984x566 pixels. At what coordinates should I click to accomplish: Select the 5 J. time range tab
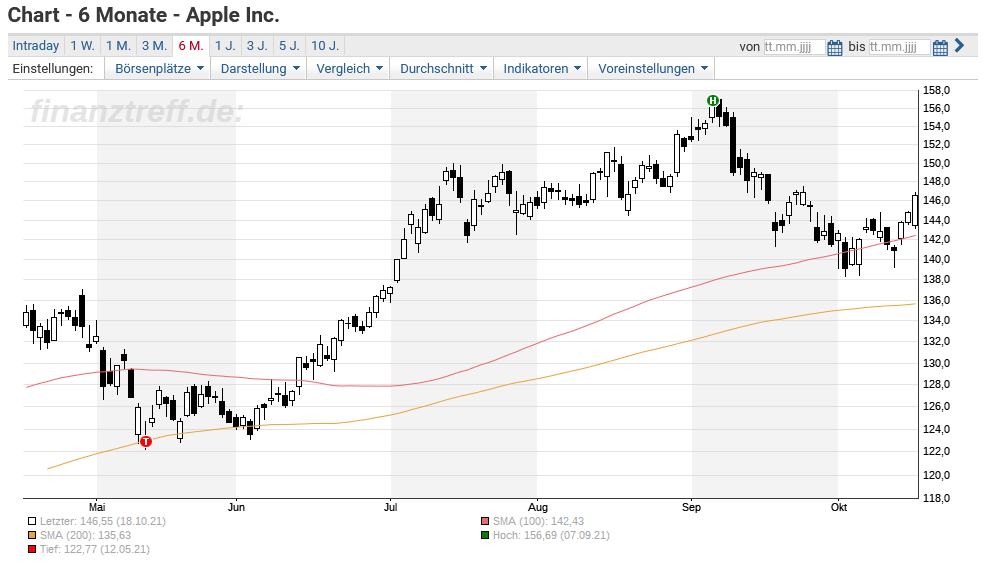tap(289, 46)
